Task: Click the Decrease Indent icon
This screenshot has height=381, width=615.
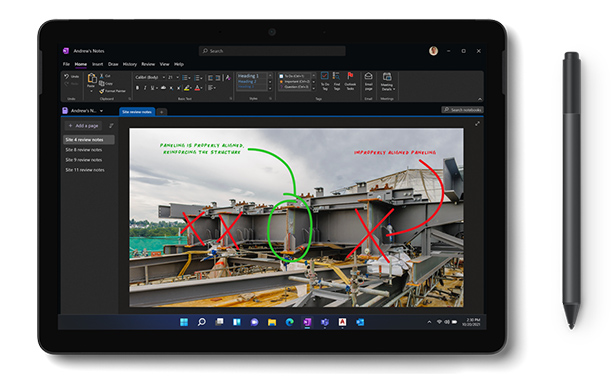Action: pyautogui.click(x=210, y=78)
